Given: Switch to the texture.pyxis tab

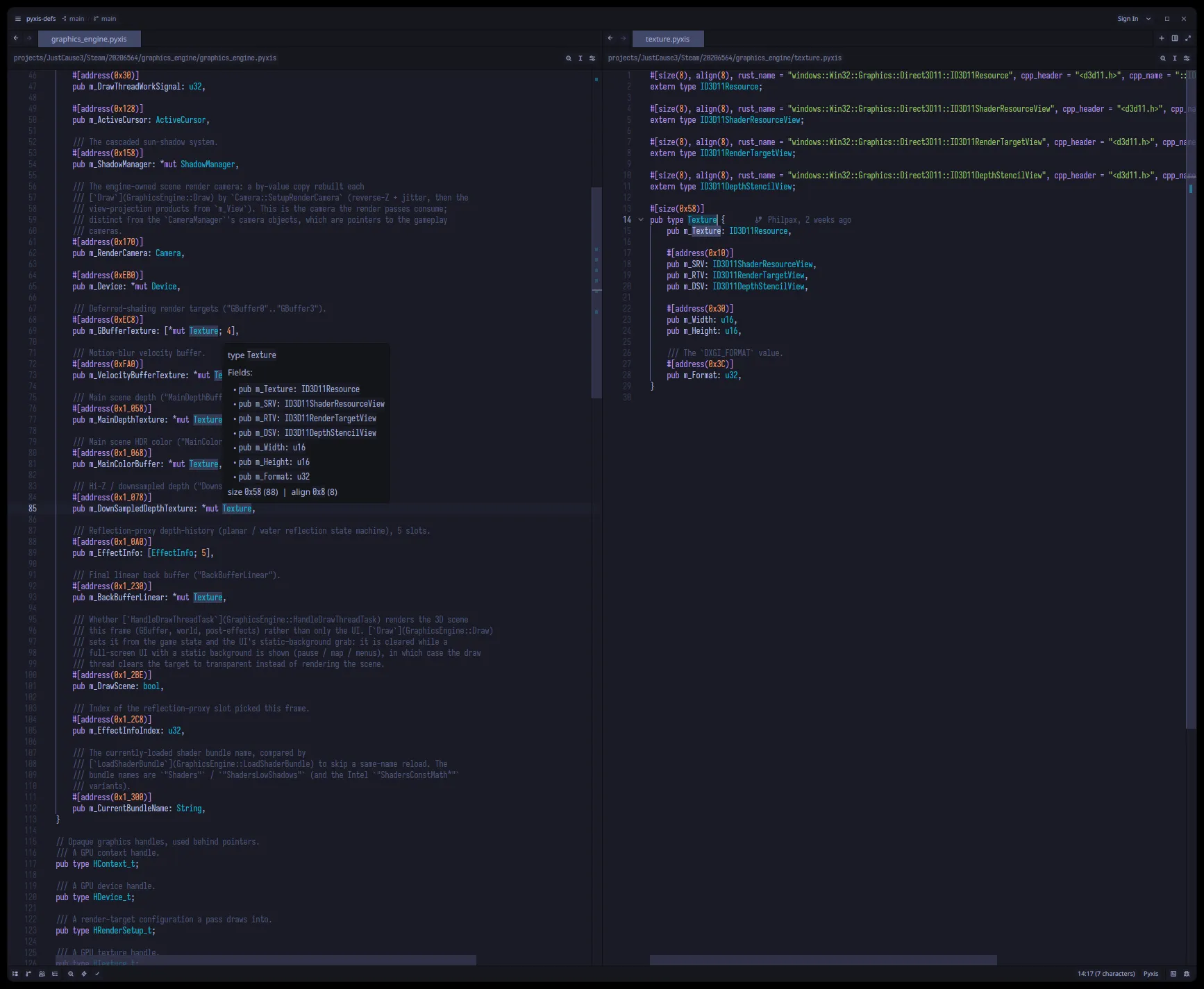Looking at the screenshot, I should click(667, 39).
